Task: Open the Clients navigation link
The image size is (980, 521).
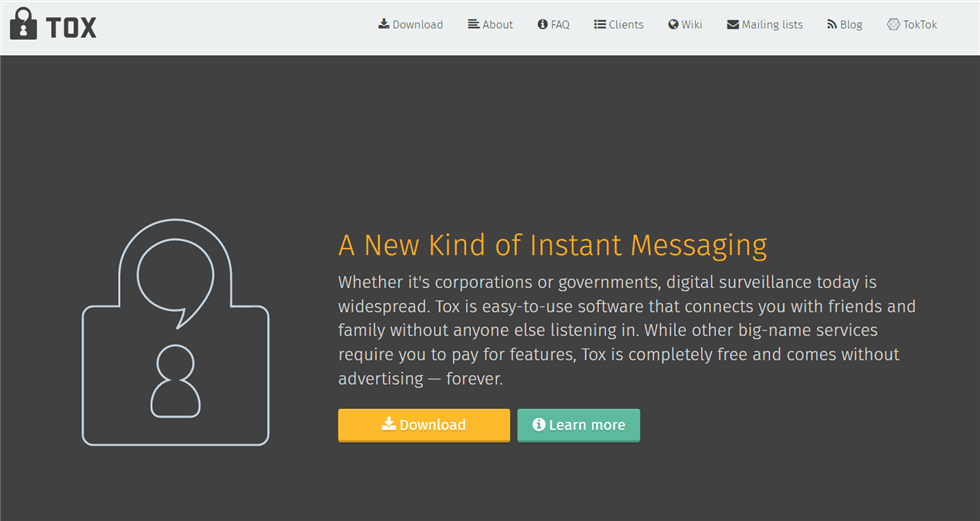Action: point(618,24)
